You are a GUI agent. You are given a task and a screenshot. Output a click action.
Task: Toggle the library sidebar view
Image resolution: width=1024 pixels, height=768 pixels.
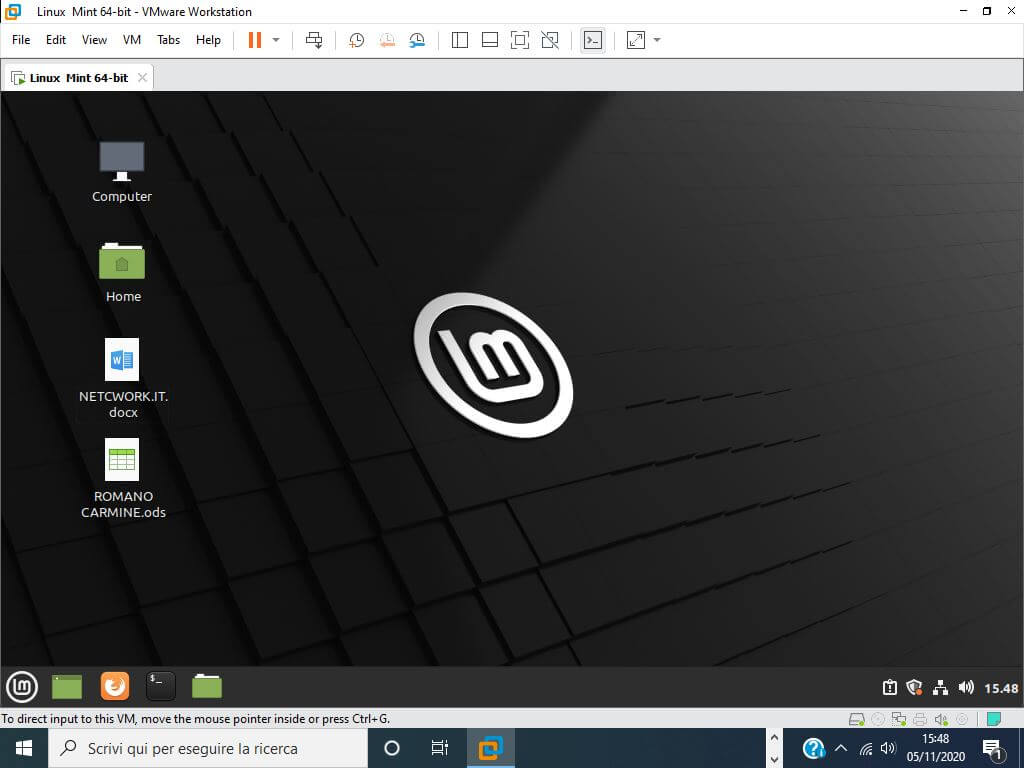tap(460, 40)
